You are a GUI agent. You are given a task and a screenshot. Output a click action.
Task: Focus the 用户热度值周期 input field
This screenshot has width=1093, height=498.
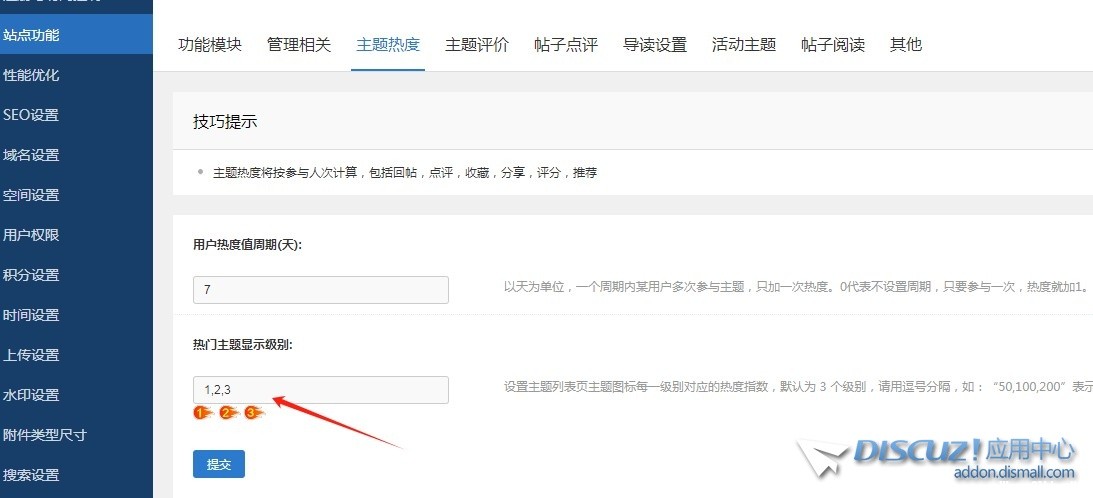[320, 290]
